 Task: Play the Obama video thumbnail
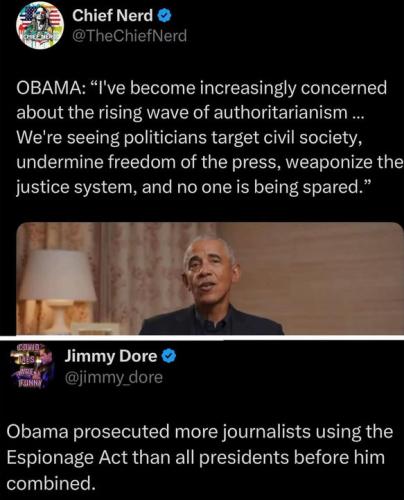210,278
